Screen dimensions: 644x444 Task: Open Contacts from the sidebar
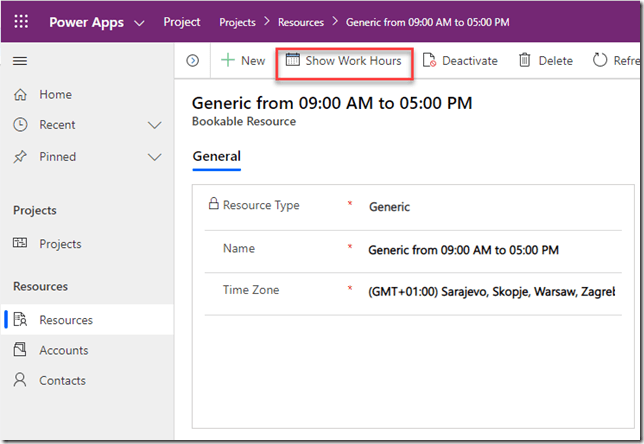(x=62, y=380)
